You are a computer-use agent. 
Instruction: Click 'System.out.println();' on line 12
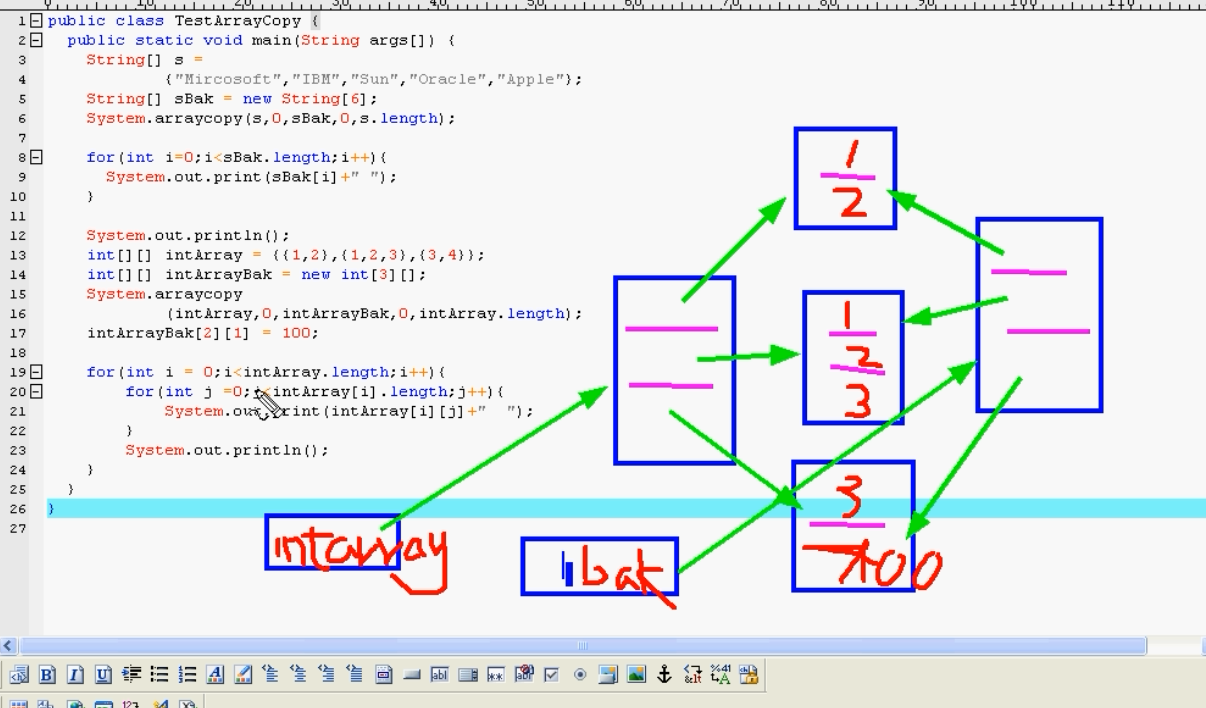(189, 235)
